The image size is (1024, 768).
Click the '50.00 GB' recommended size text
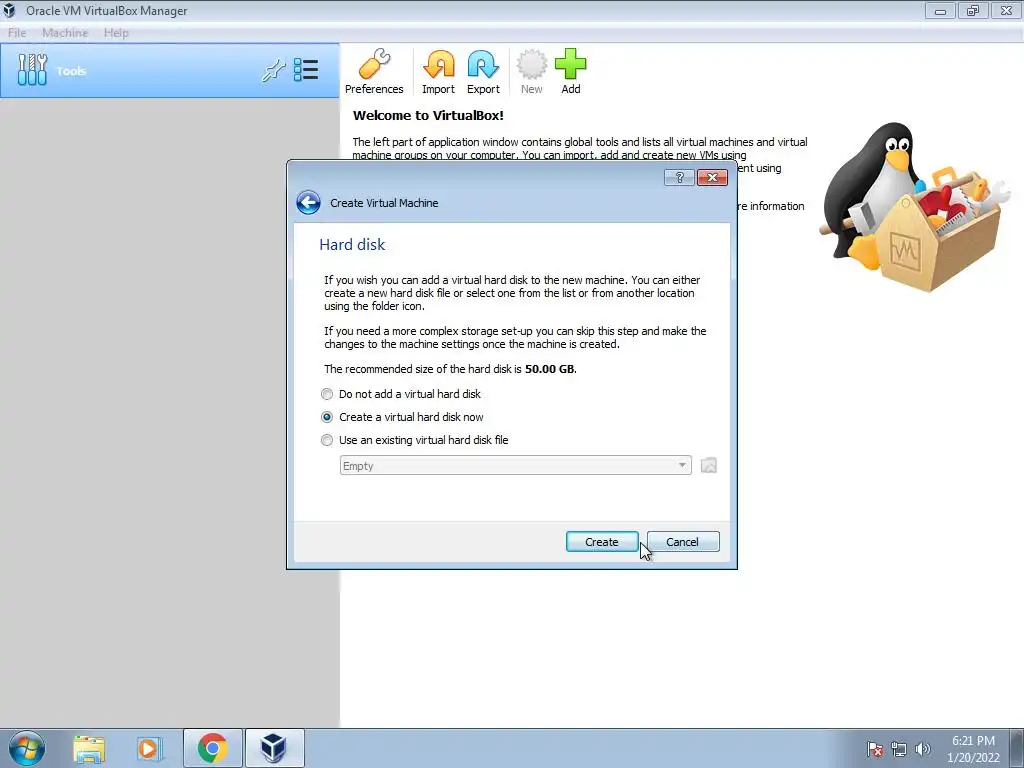(x=550, y=369)
